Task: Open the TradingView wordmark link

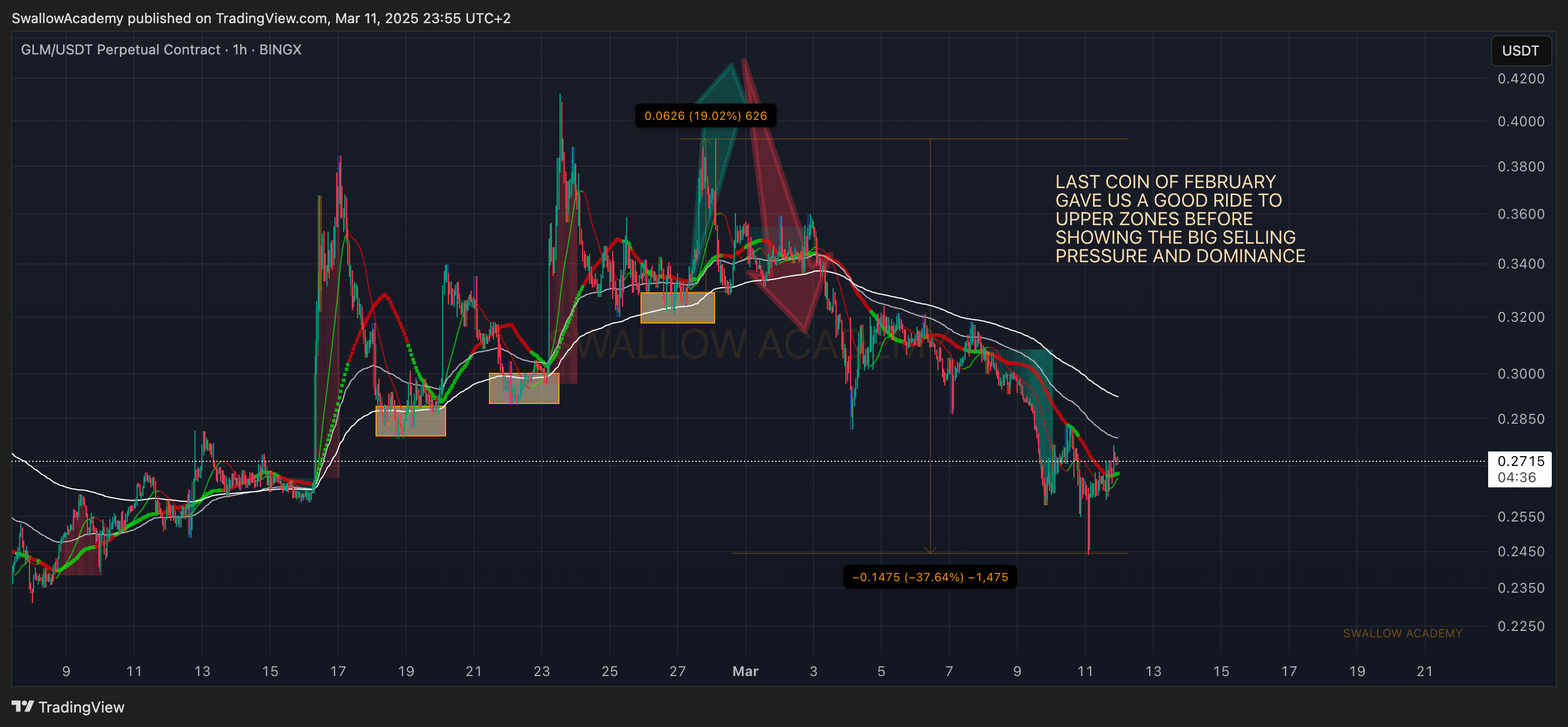Action: (81, 707)
